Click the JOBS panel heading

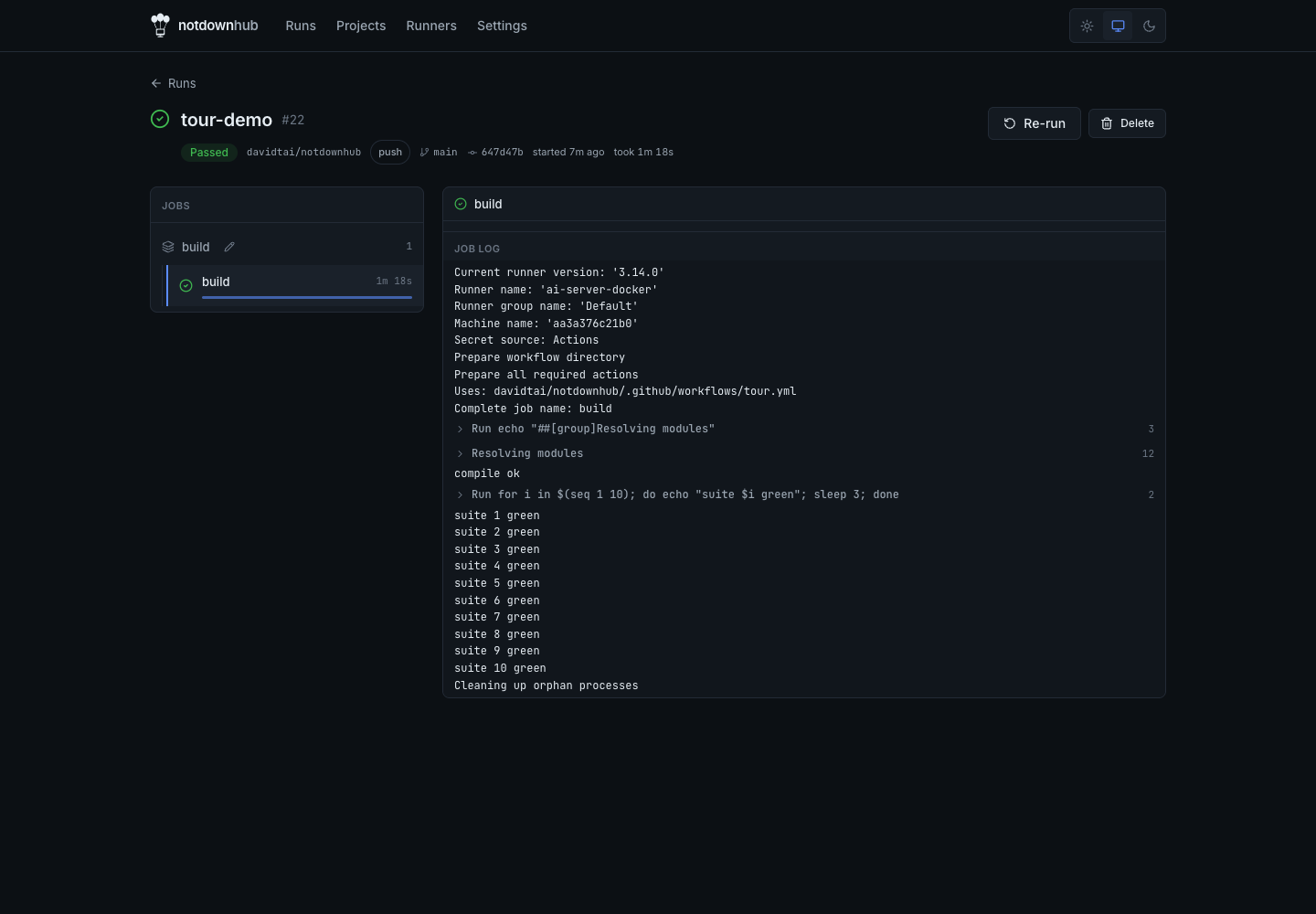click(x=176, y=206)
